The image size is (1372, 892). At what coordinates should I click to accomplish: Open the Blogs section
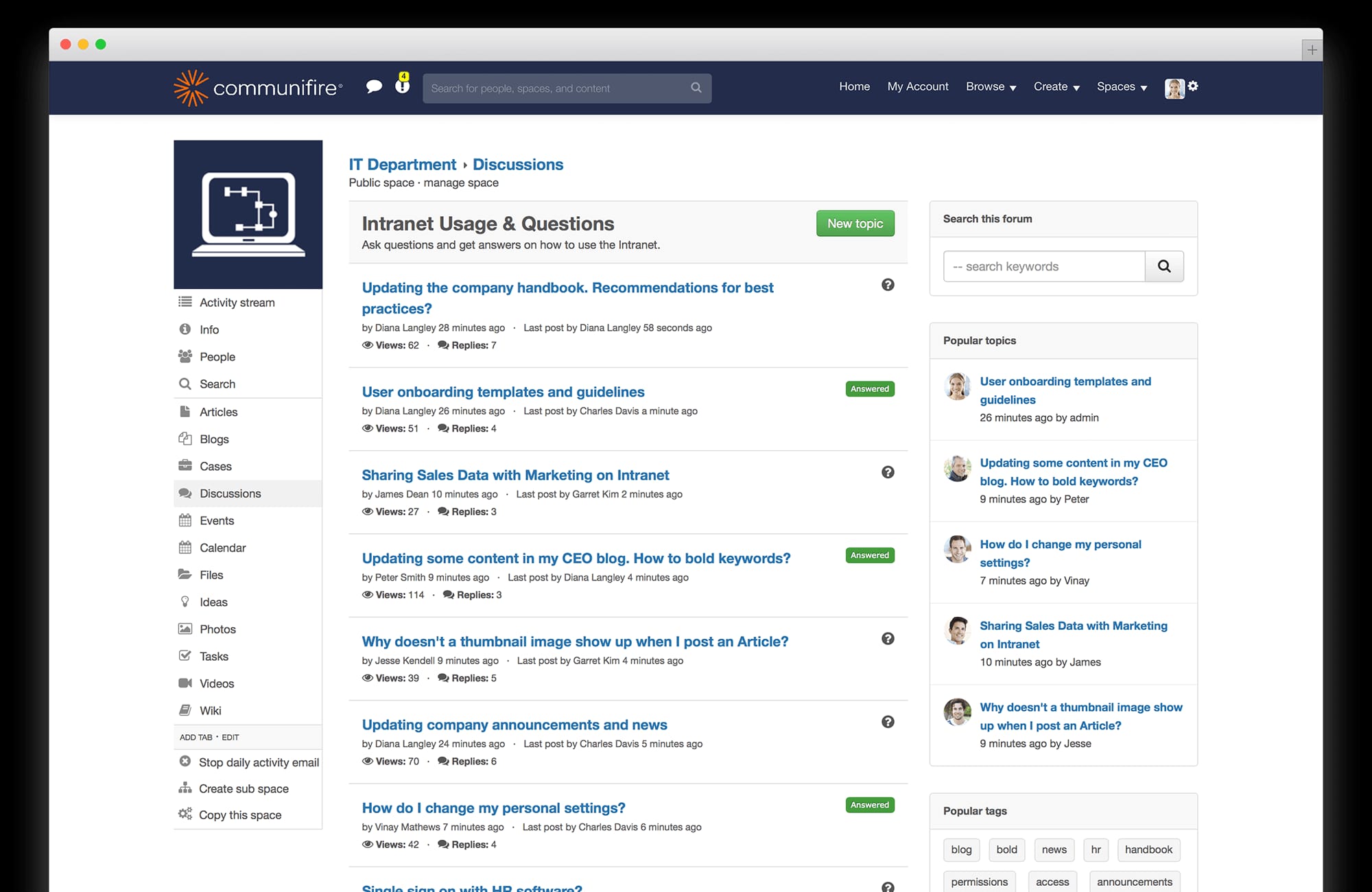[x=214, y=439]
